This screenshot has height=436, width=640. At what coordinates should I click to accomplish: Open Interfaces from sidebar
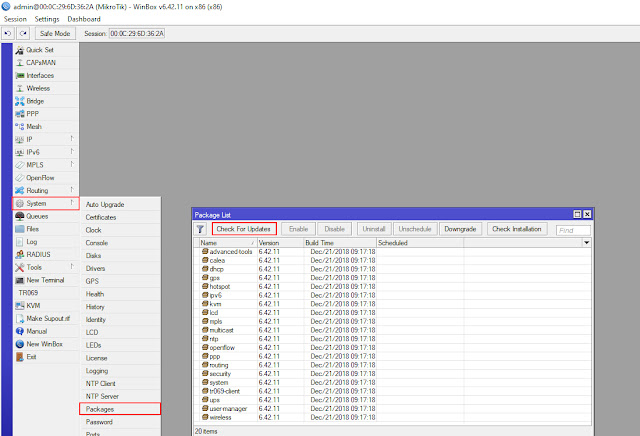(46, 76)
